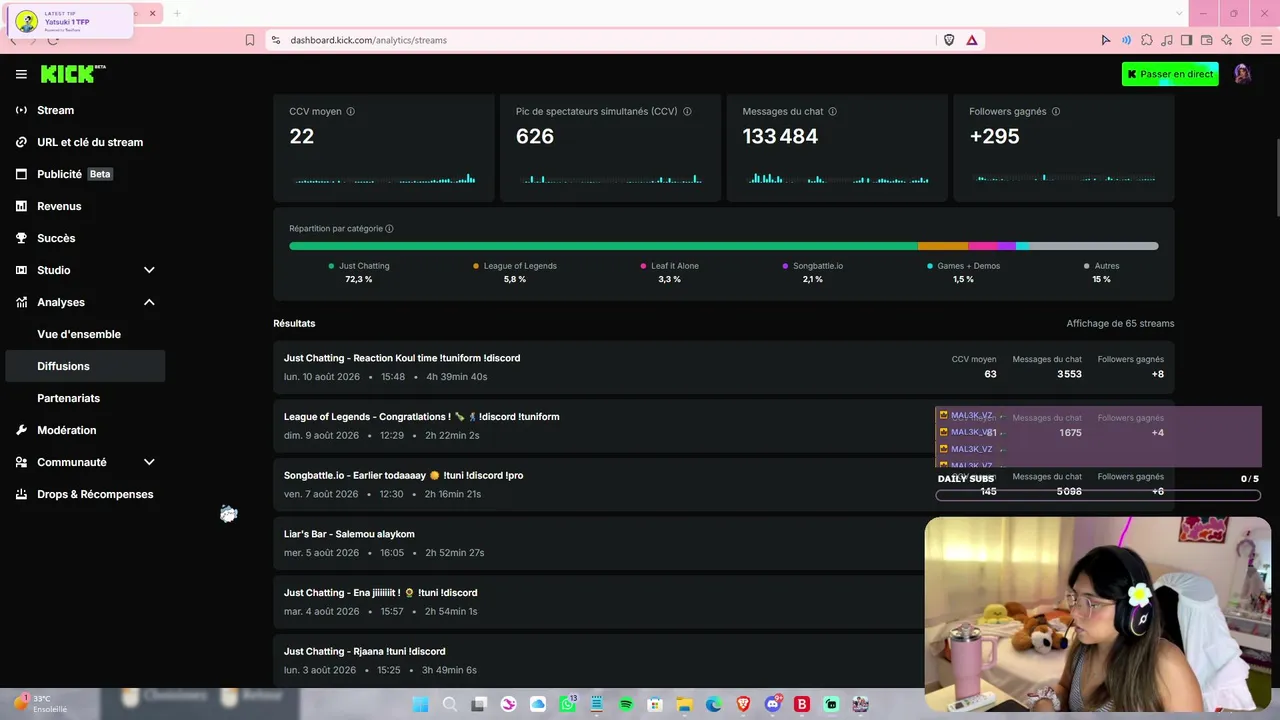Screen dimensions: 1280x720
Task: Open Discord from the taskbar
Action: [772, 704]
